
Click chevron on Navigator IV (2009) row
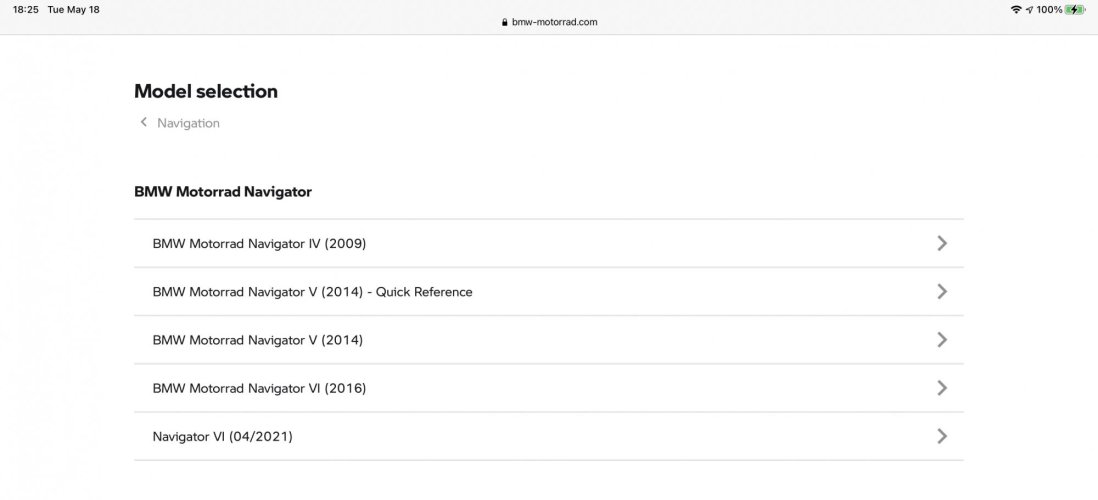(942, 243)
